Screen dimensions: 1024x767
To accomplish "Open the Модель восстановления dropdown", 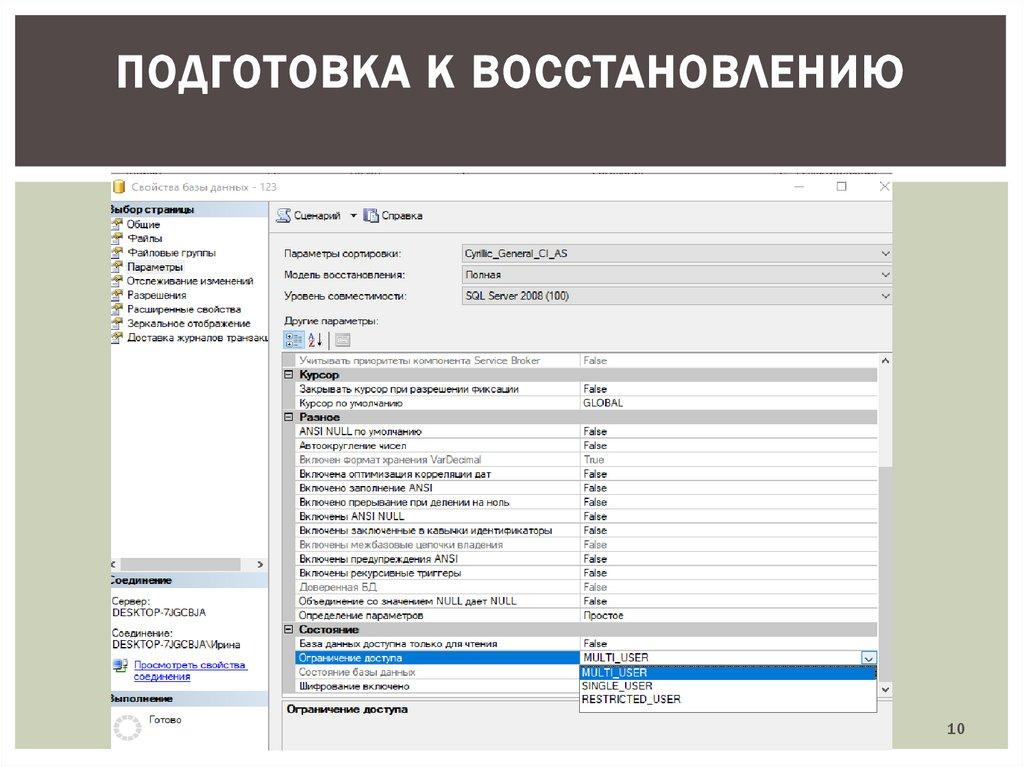I will click(884, 275).
